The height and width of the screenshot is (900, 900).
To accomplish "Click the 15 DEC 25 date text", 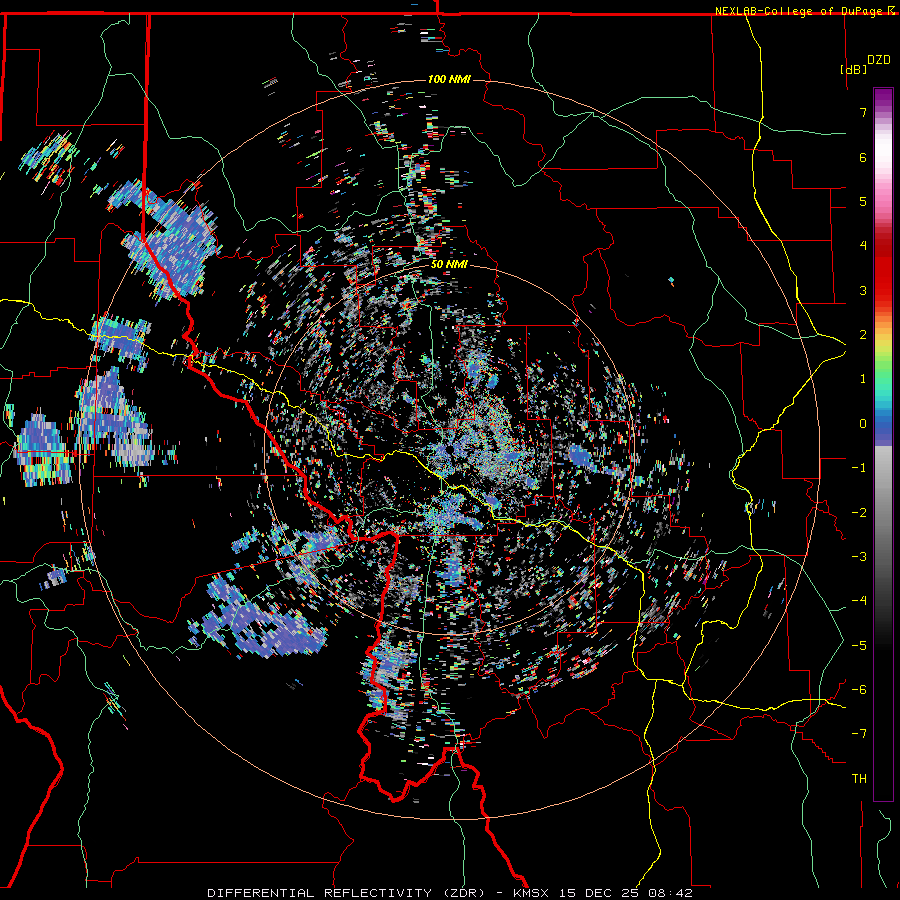I will 598,893.
